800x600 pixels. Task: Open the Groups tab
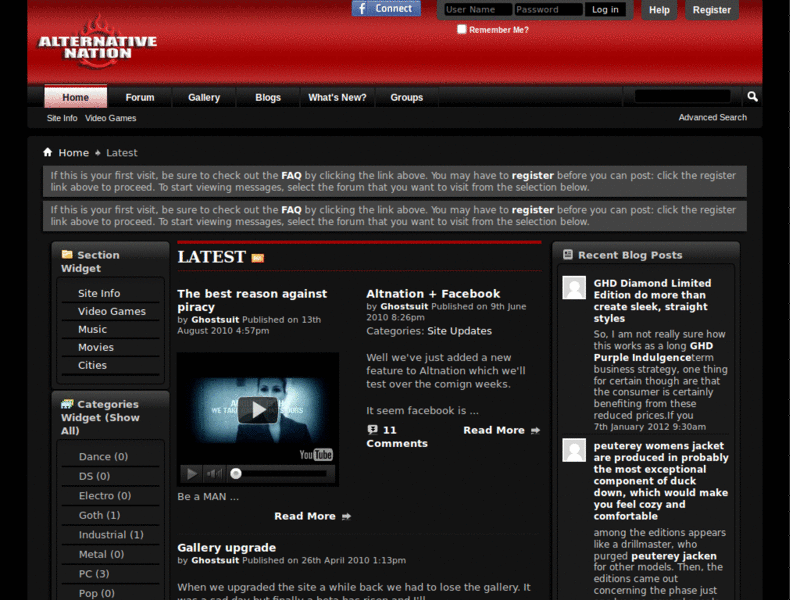pos(407,97)
